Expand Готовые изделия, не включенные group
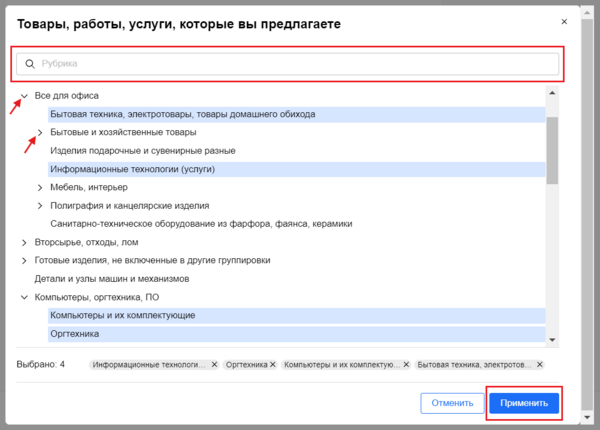Viewport: 600px width, 430px height. 24,261
